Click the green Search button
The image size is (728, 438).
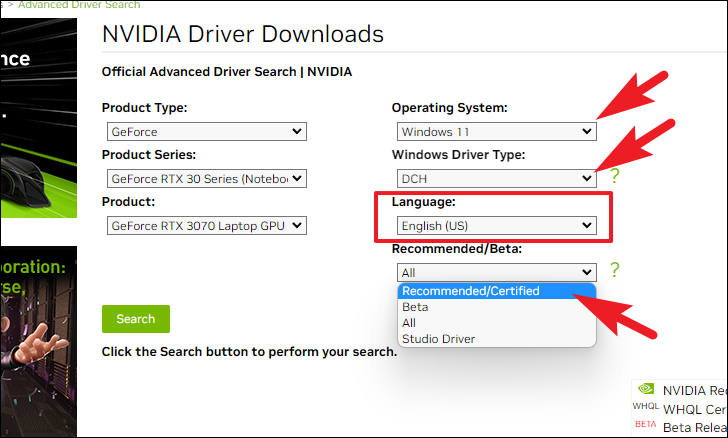[136, 319]
